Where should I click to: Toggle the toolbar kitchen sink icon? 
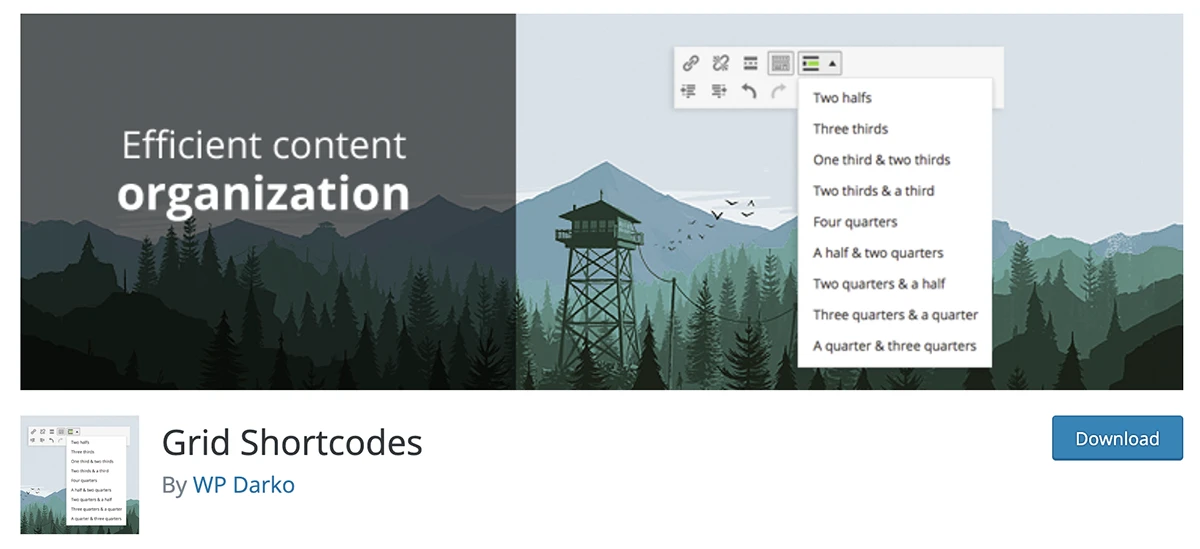tap(781, 63)
